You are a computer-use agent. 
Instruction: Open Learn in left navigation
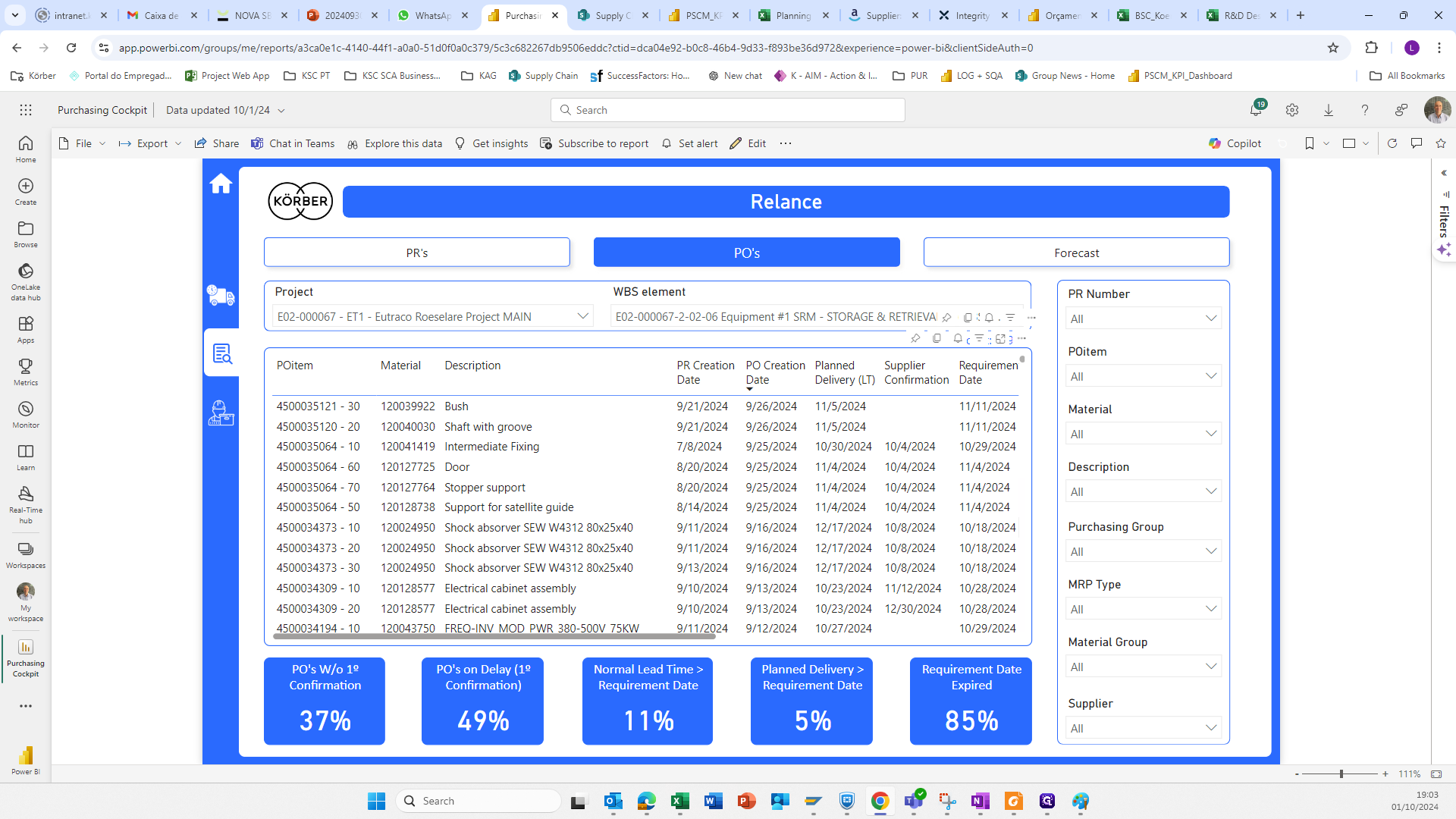click(26, 457)
